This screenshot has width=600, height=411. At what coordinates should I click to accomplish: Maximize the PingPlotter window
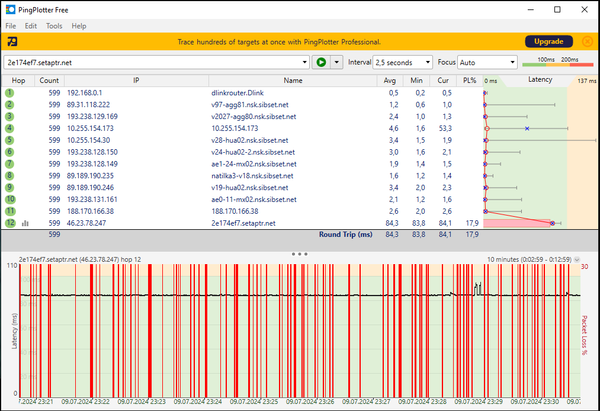[x=558, y=10]
